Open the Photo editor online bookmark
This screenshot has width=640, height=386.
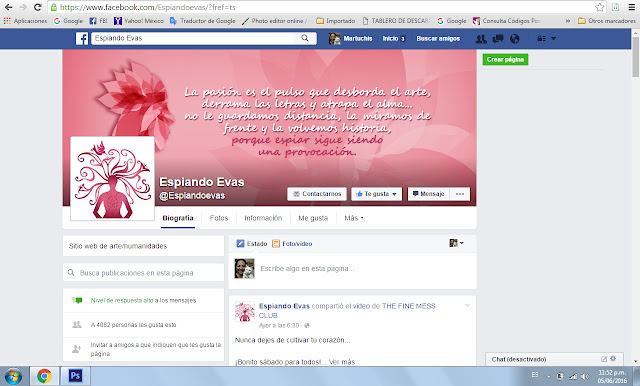coord(275,21)
